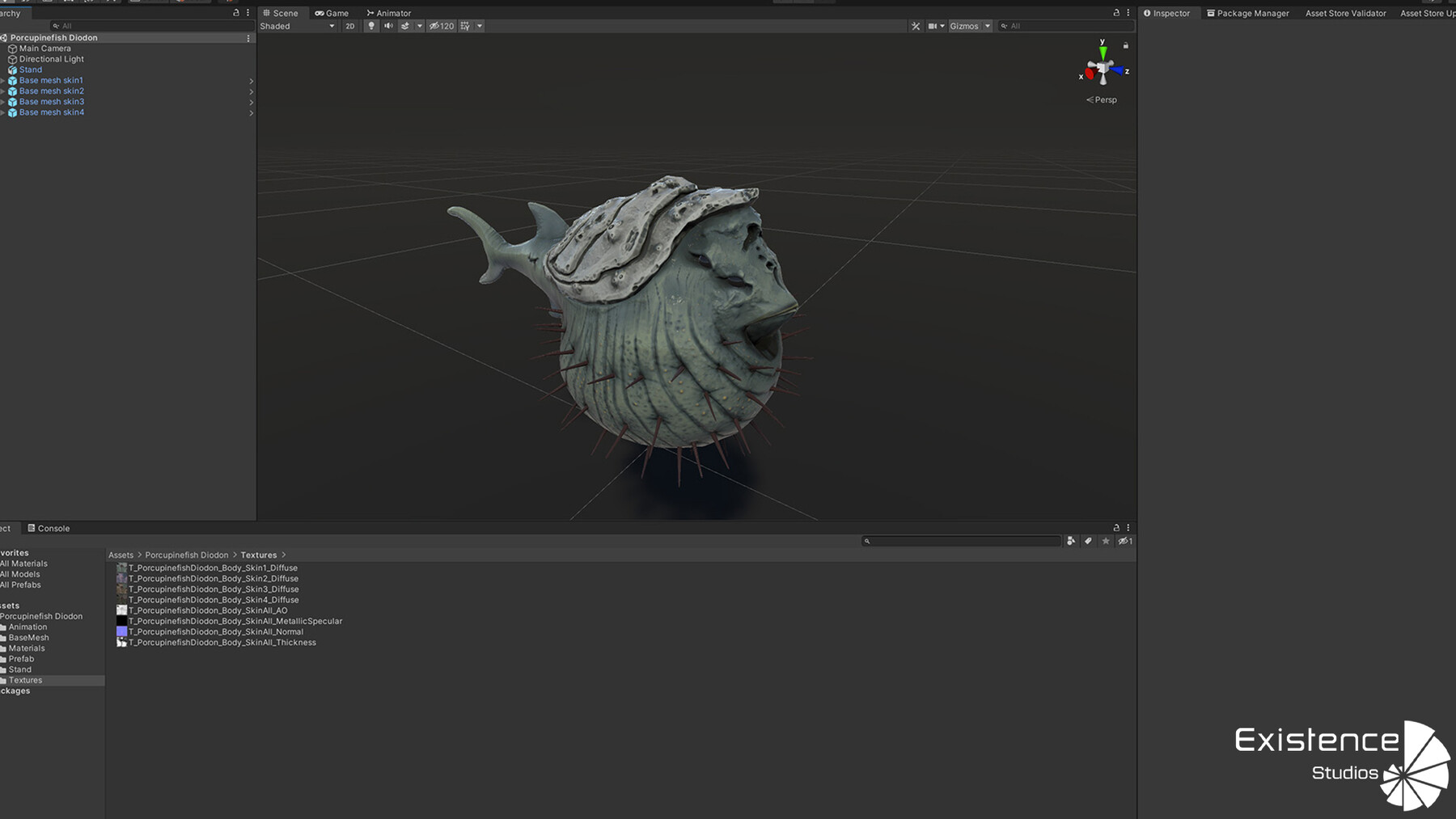Click the search-by-type icon in Project panel
The height and width of the screenshot is (819, 1456).
[x=1072, y=541]
